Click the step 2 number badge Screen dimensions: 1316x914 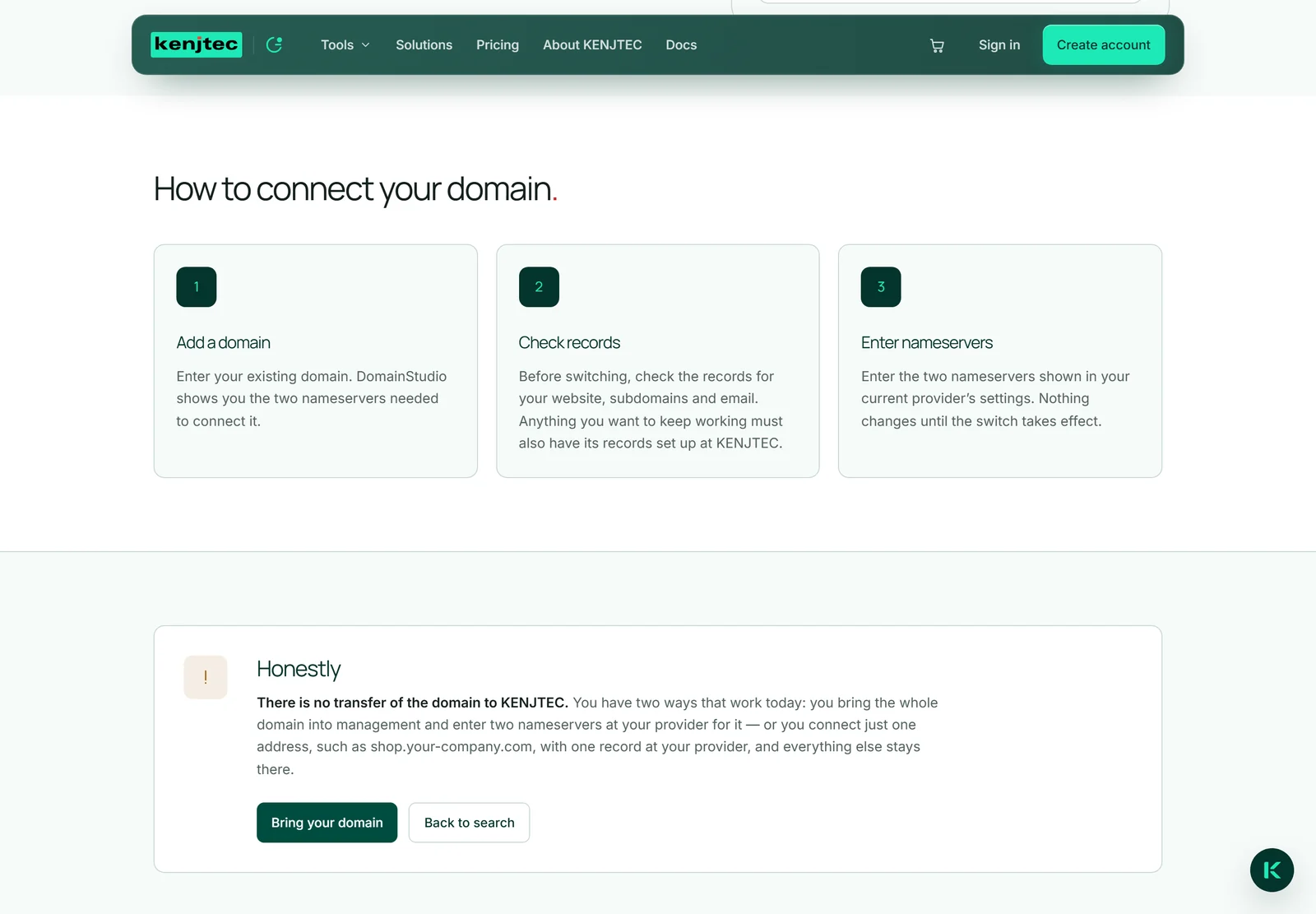coord(539,287)
